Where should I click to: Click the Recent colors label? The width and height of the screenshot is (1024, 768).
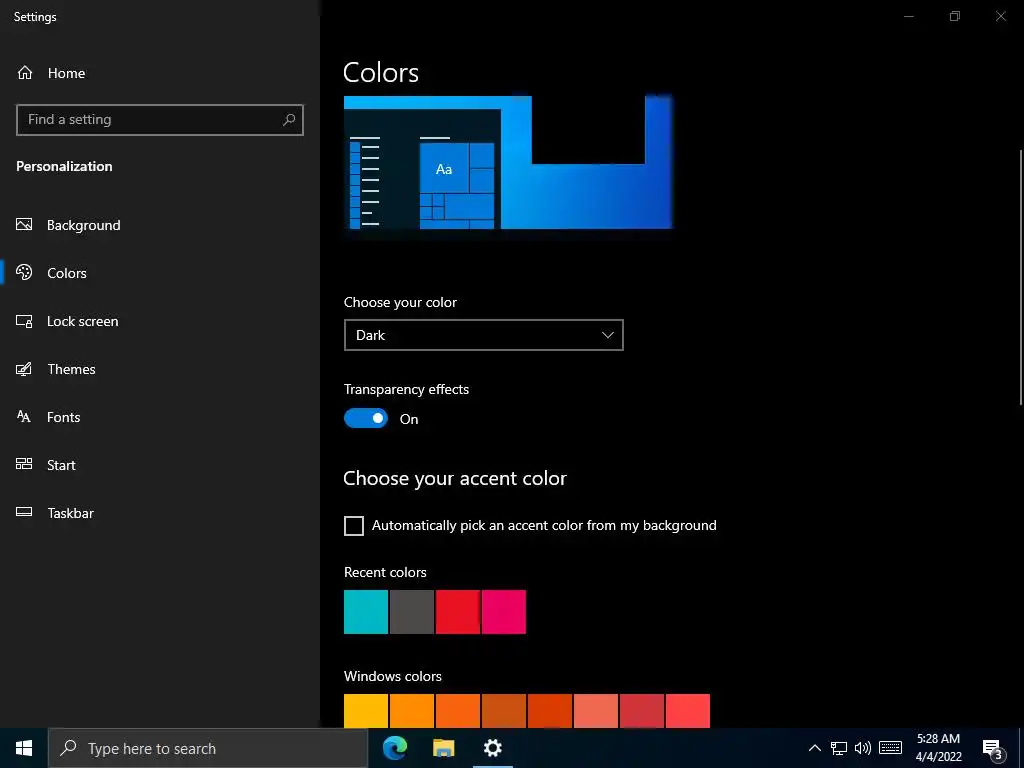385,572
